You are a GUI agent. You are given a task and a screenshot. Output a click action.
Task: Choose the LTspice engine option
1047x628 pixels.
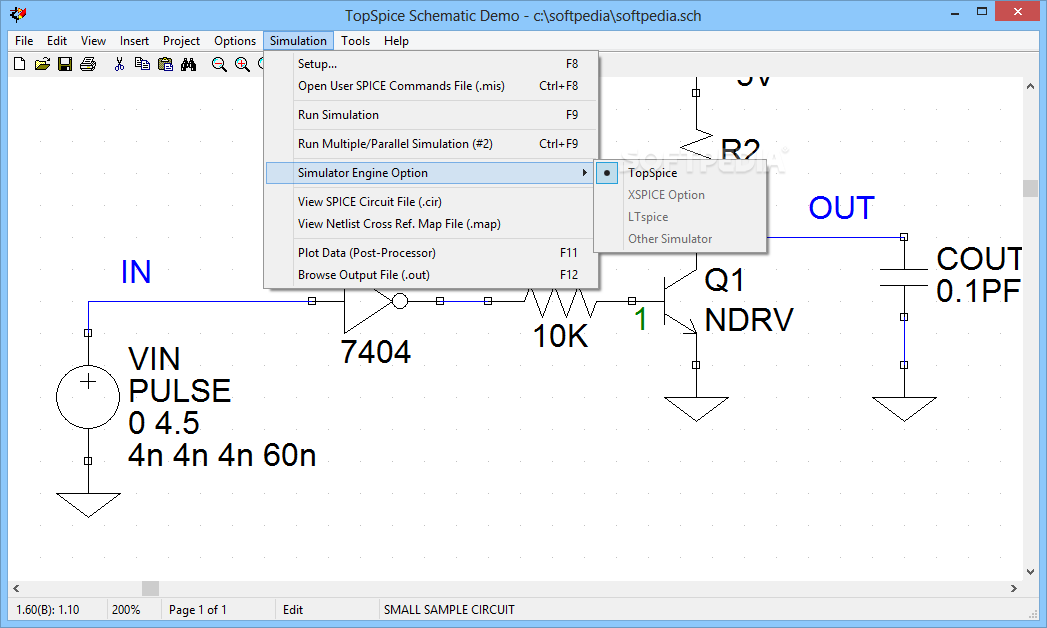tap(680, 217)
